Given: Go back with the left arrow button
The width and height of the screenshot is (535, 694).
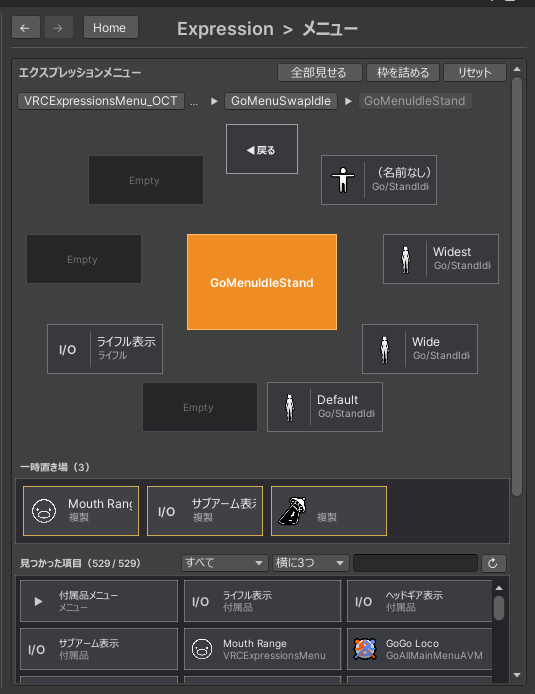Looking at the screenshot, I should click(x=26, y=27).
